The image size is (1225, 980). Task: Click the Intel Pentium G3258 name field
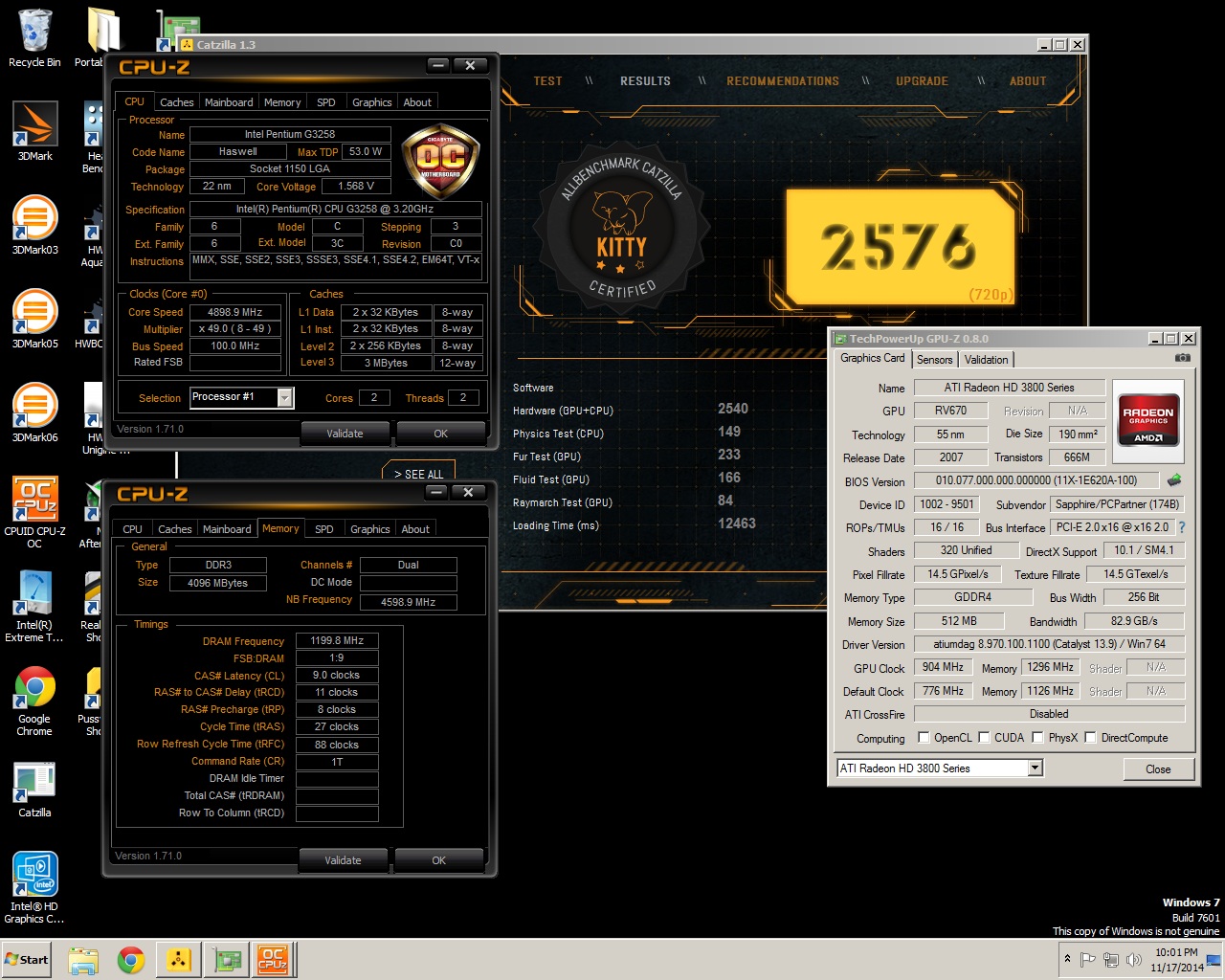(290, 134)
